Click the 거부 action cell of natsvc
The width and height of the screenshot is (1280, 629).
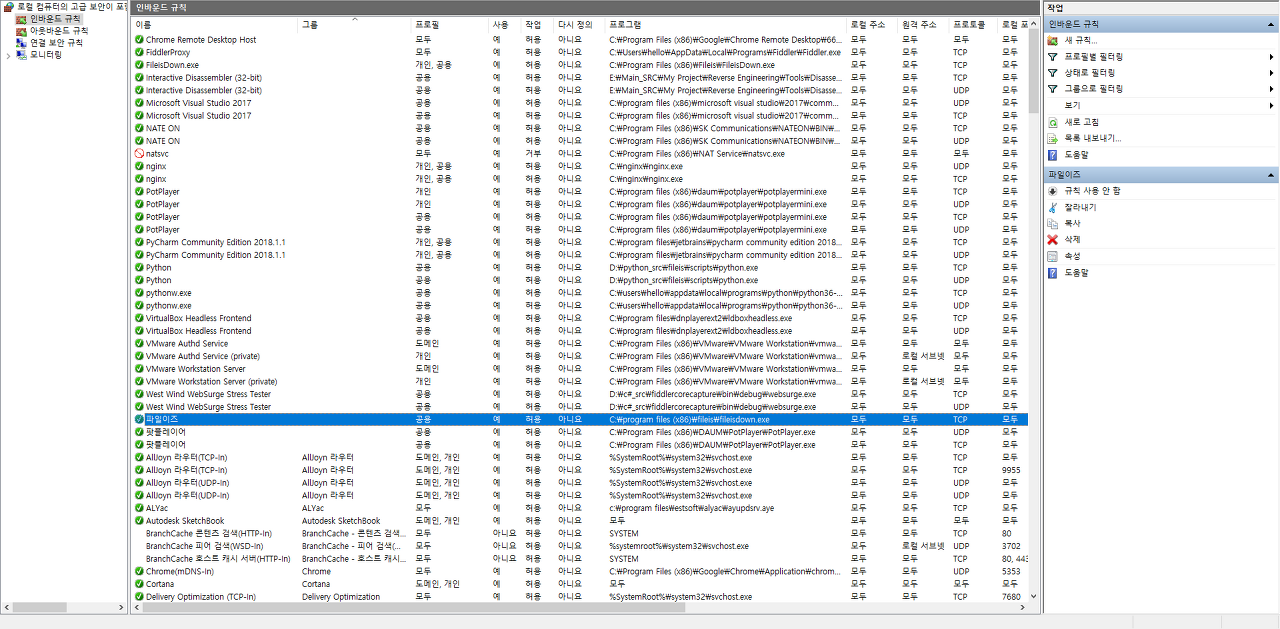pos(534,153)
